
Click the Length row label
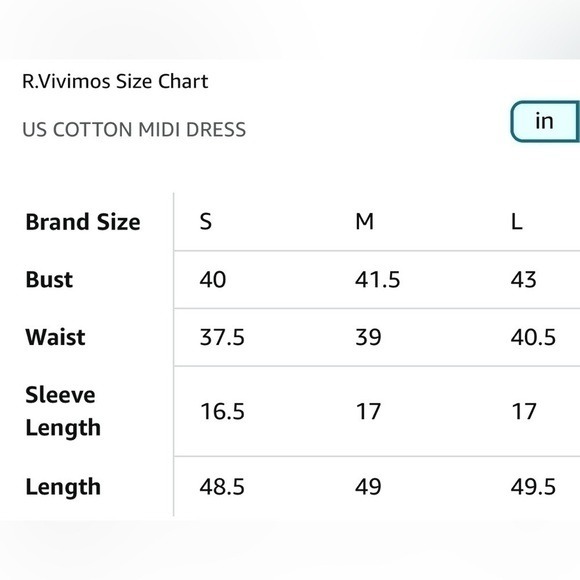(63, 487)
